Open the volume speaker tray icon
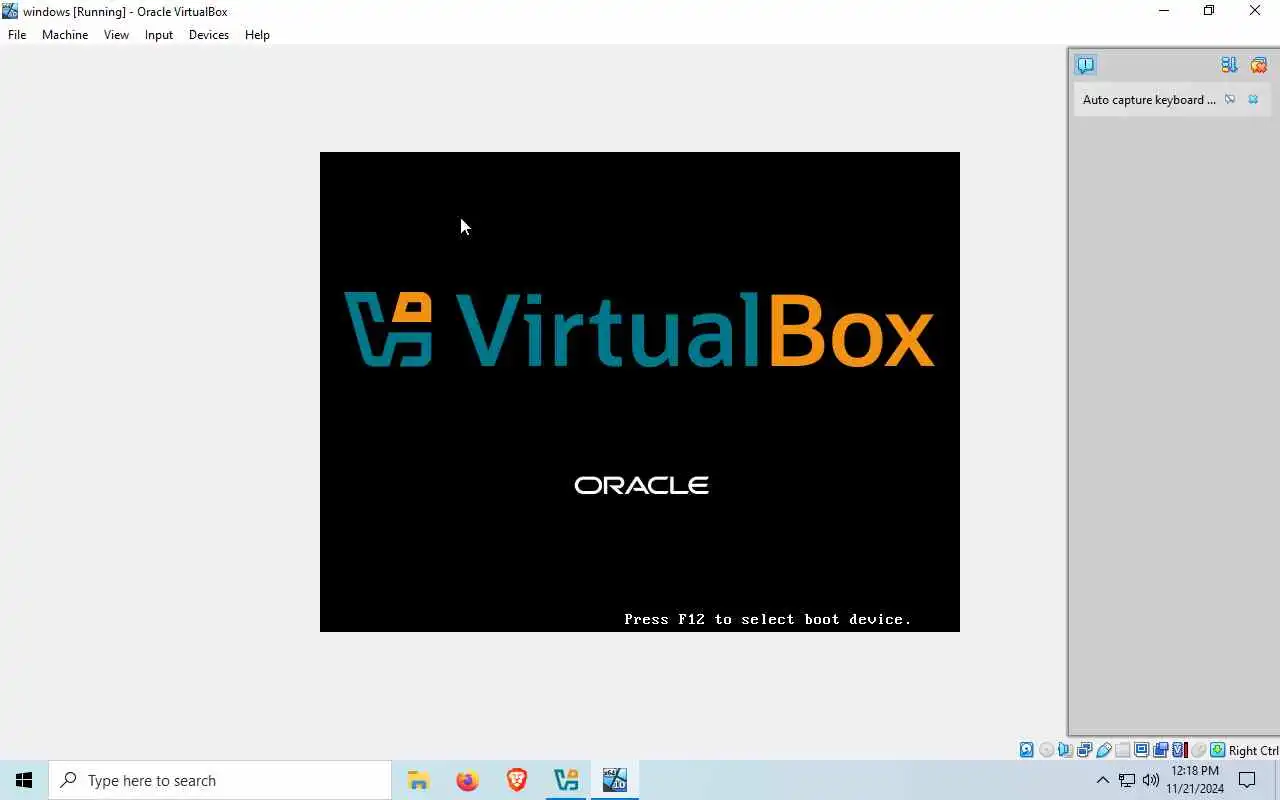 coord(1151,780)
